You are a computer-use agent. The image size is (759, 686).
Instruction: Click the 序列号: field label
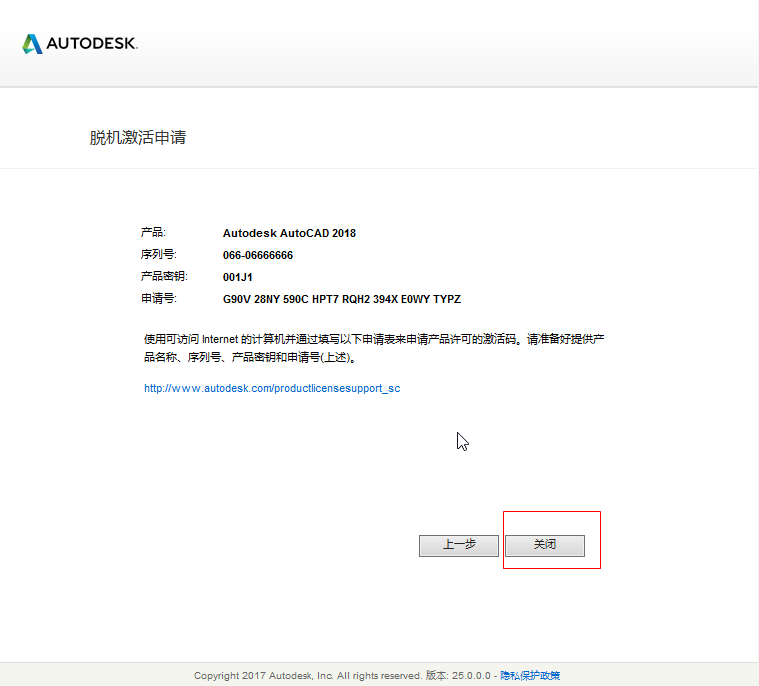point(159,255)
